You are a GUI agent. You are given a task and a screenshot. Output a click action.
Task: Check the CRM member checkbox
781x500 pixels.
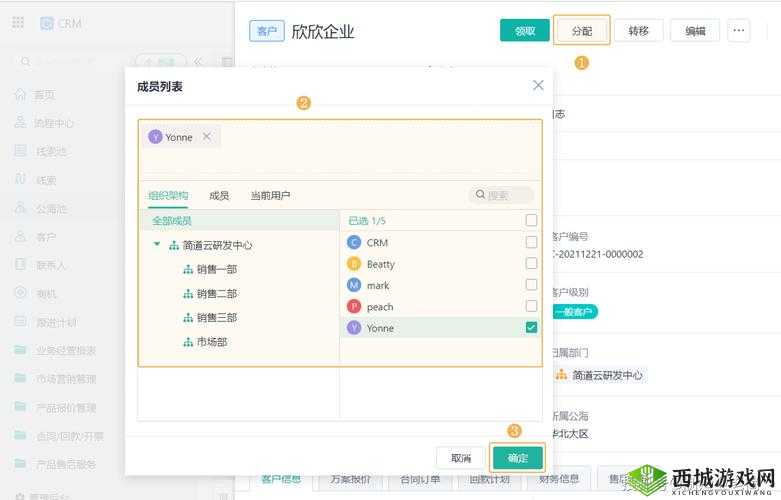[x=531, y=242]
